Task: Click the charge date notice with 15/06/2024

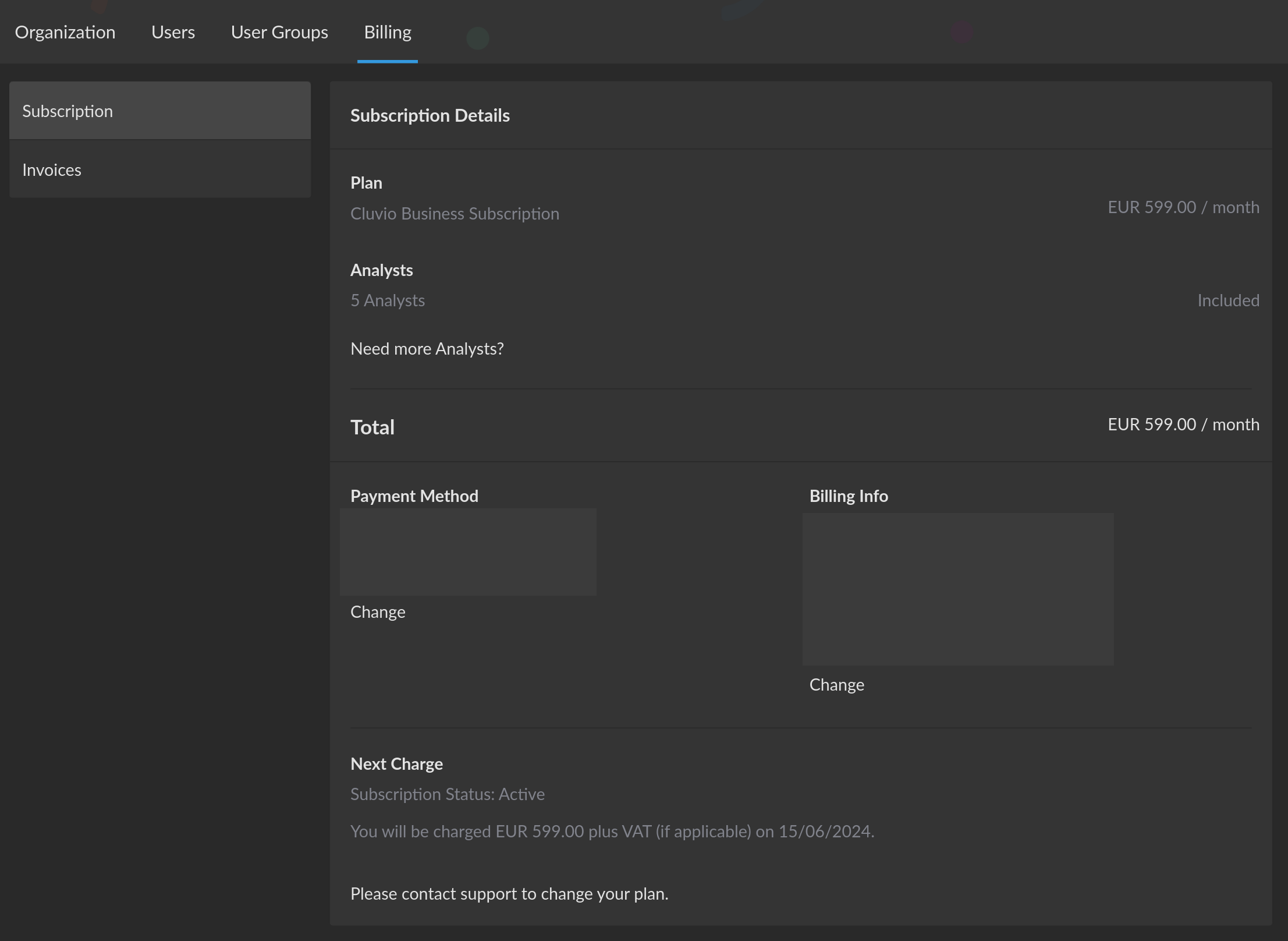Action: 612,832
